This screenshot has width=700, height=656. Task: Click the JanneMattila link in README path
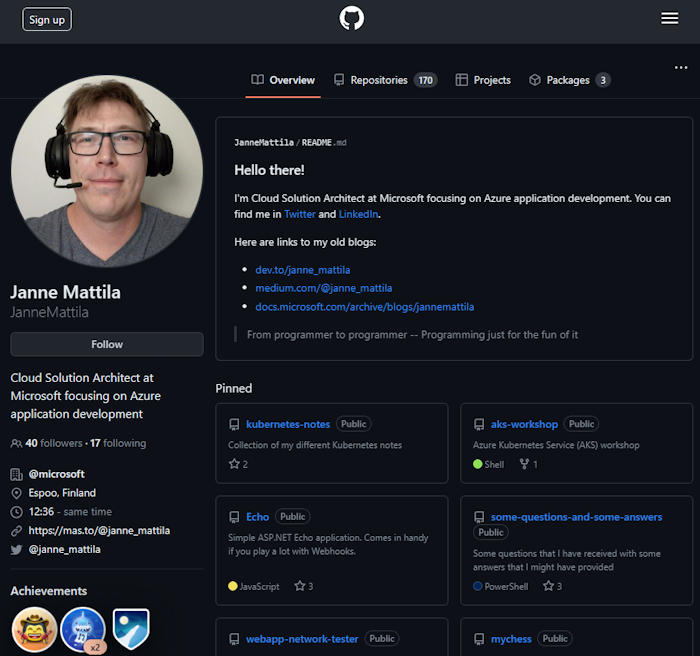tap(264, 142)
